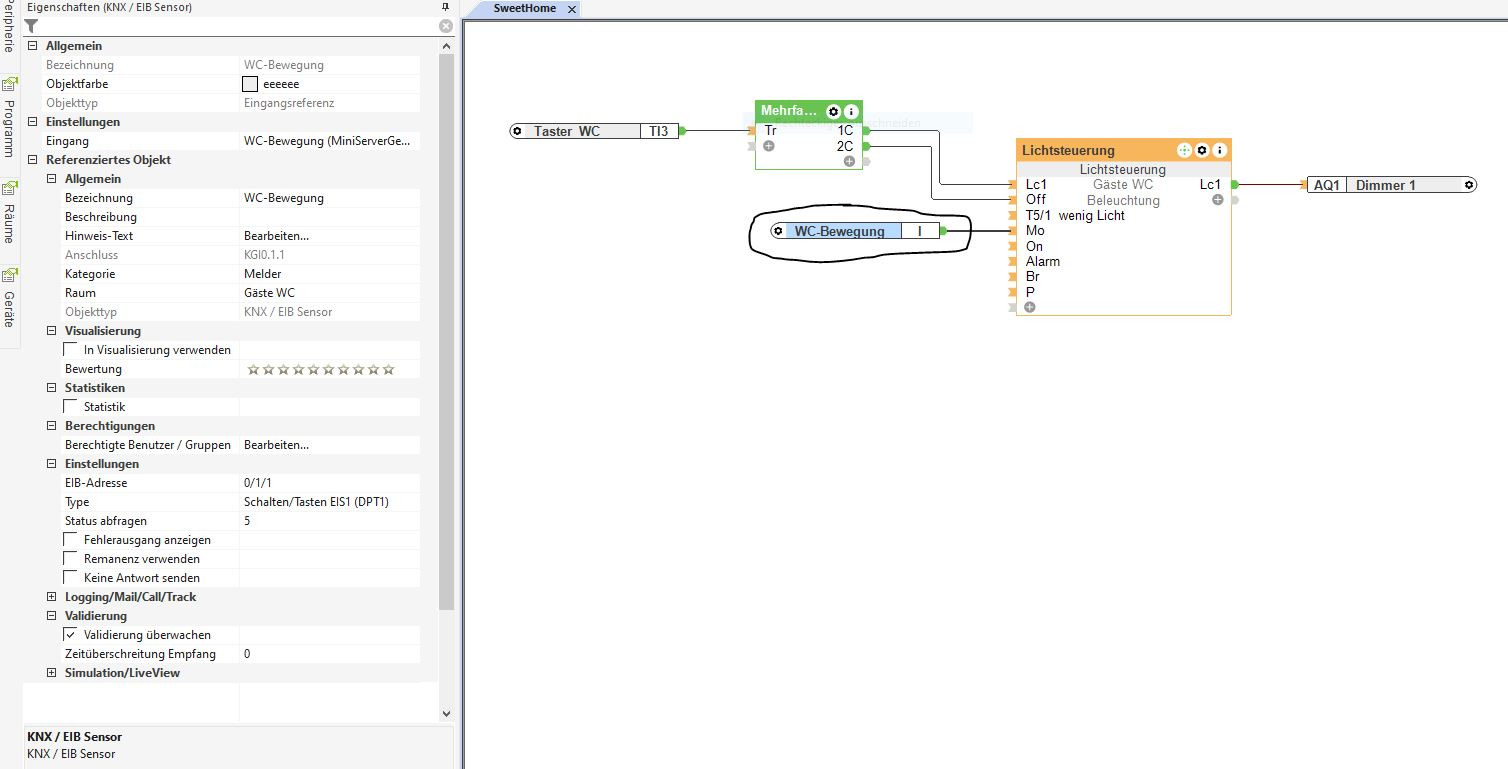Switch to the SweetHome page tab
The width and height of the screenshot is (1508, 769).
525,9
